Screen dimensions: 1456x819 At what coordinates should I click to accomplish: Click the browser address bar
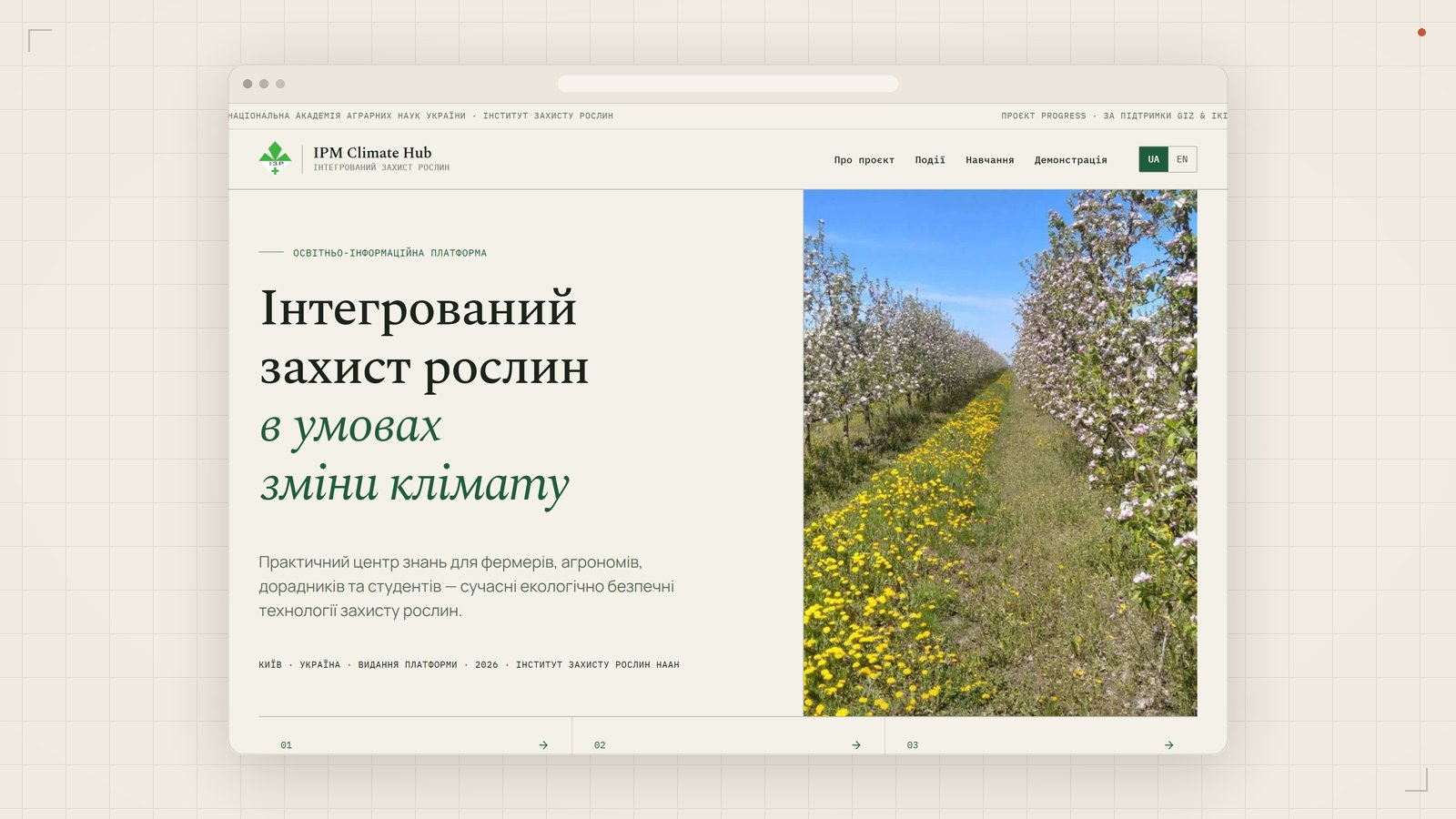point(728,84)
